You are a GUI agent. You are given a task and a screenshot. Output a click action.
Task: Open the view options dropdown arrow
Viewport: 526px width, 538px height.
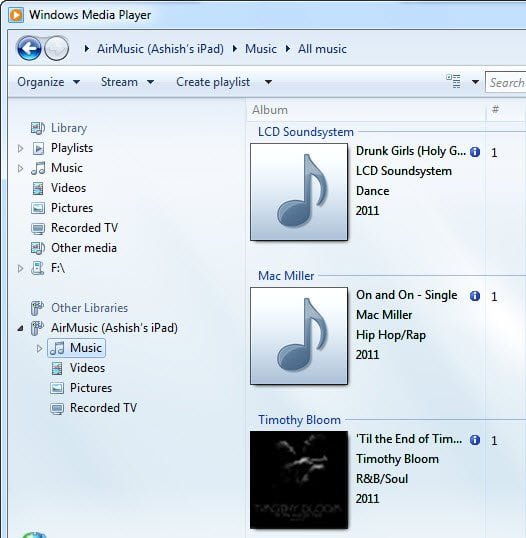coord(475,82)
